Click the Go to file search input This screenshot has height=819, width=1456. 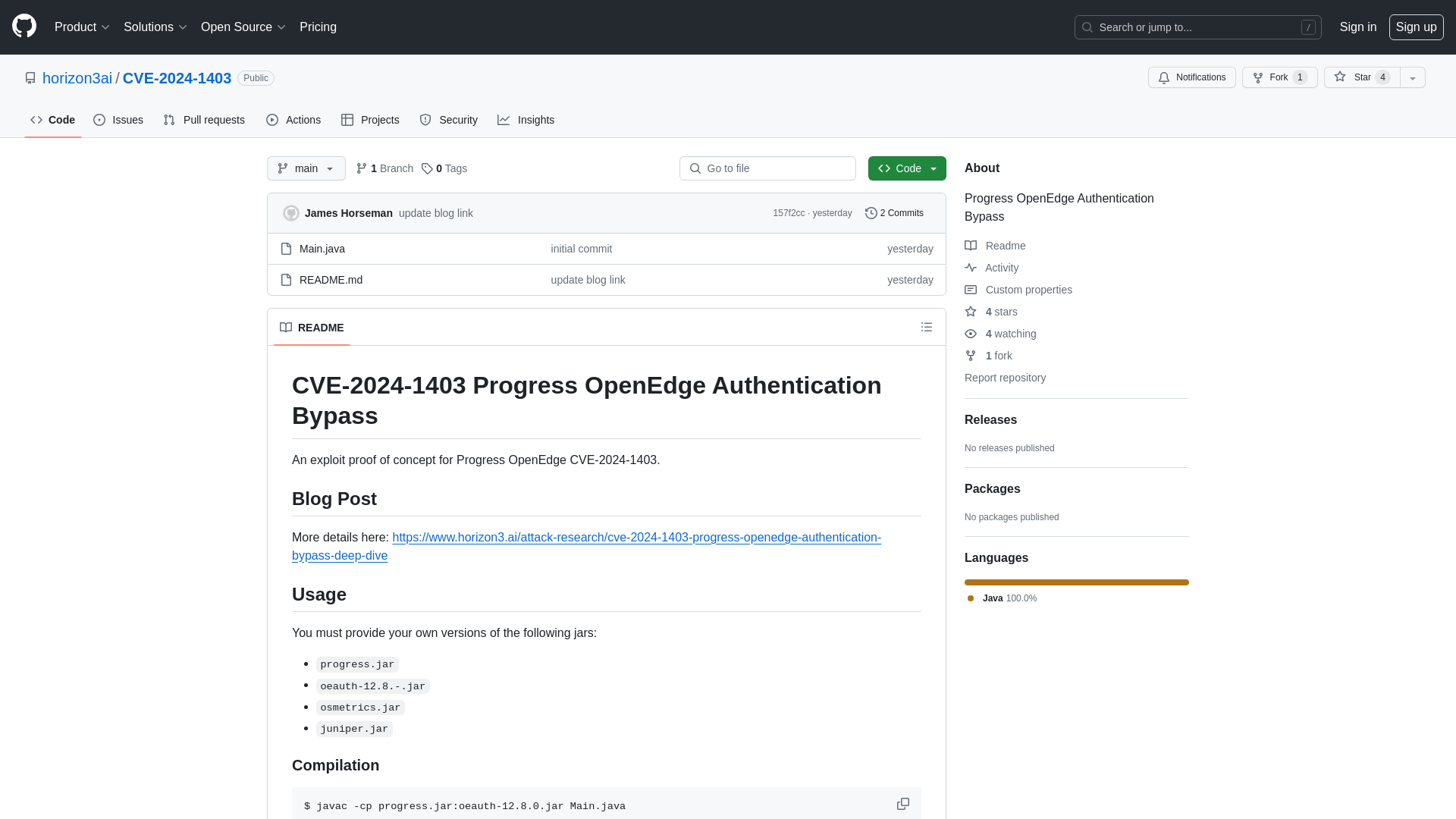pyautogui.click(x=767, y=168)
